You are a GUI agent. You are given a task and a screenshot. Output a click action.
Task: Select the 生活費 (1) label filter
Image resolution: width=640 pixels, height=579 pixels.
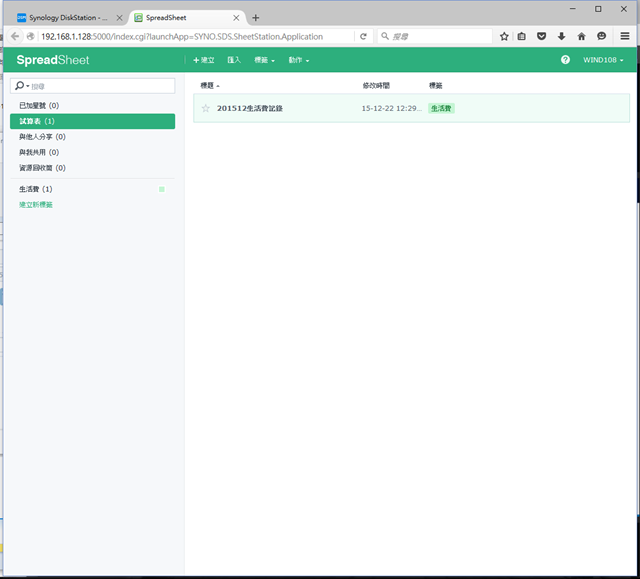(93, 189)
